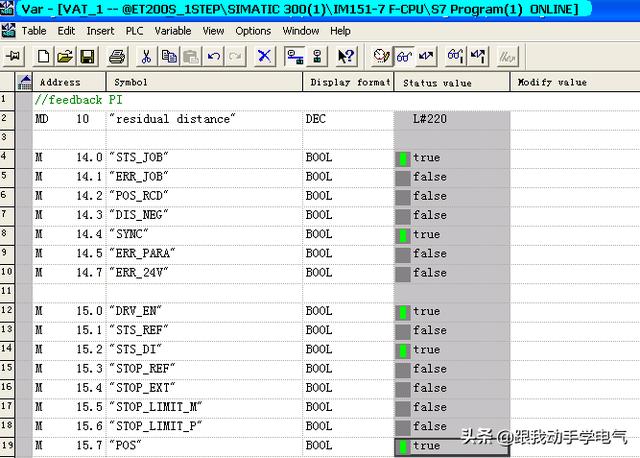Image resolution: width=640 pixels, height=458 pixels.
Task: Open the Table menu
Action: tap(34, 31)
